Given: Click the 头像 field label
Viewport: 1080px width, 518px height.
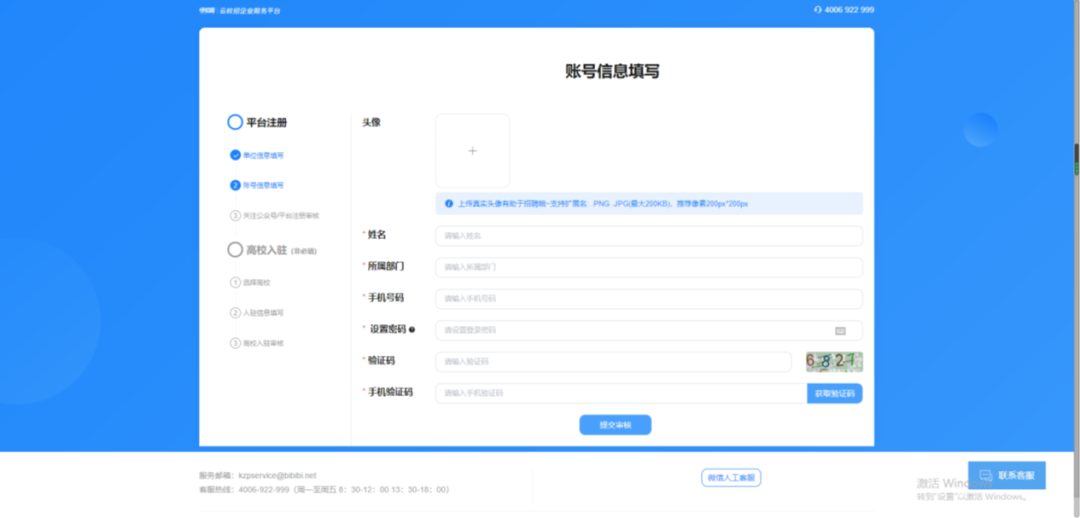Looking at the screenshot, I should coord(371,123).
